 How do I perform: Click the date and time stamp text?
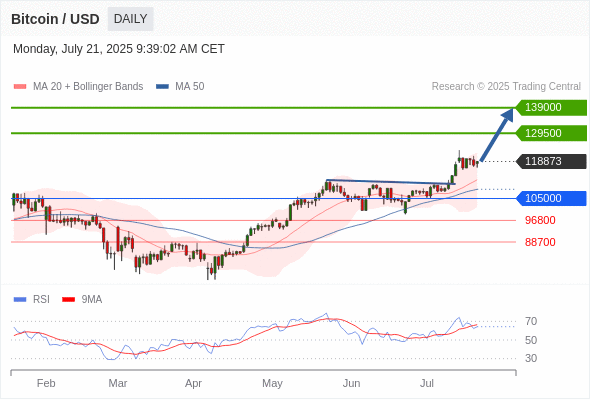click(119, 49)
